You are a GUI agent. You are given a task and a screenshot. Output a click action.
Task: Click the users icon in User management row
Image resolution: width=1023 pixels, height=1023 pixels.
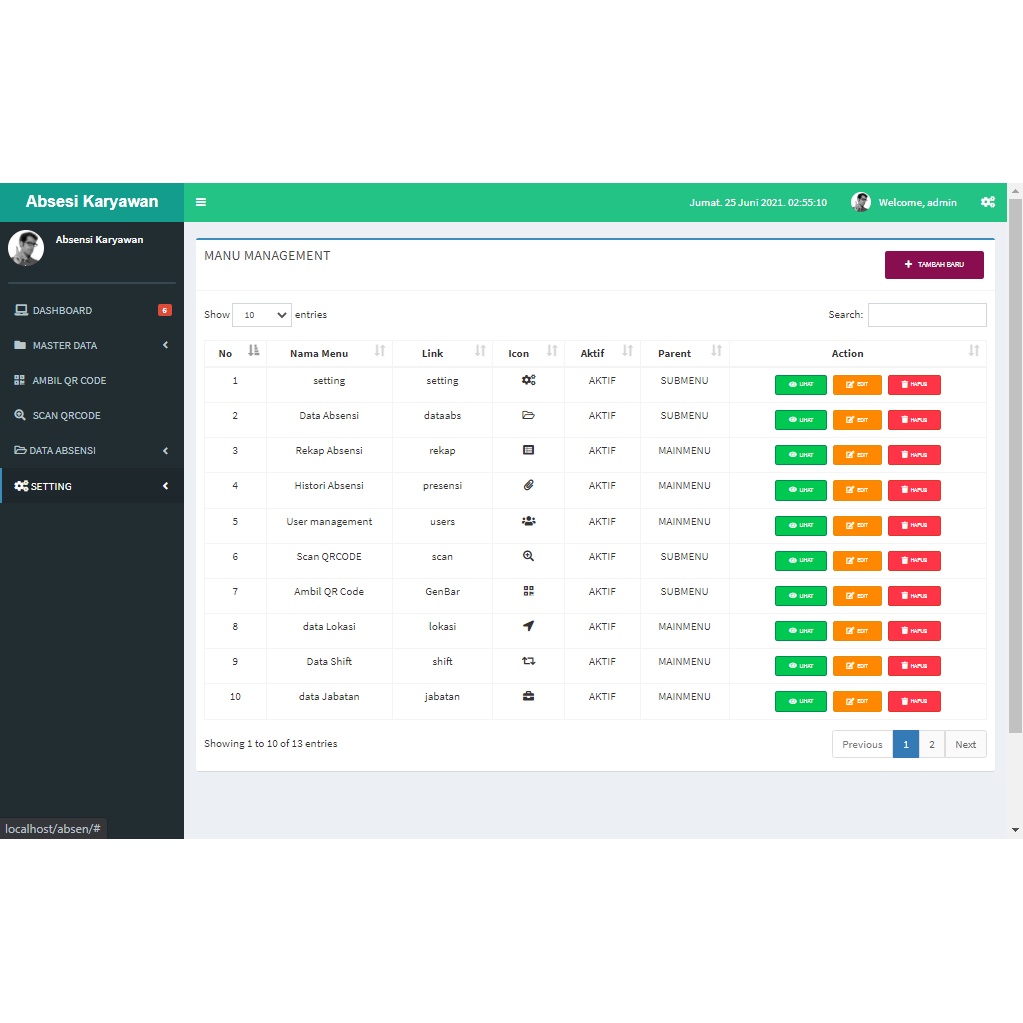528,521
